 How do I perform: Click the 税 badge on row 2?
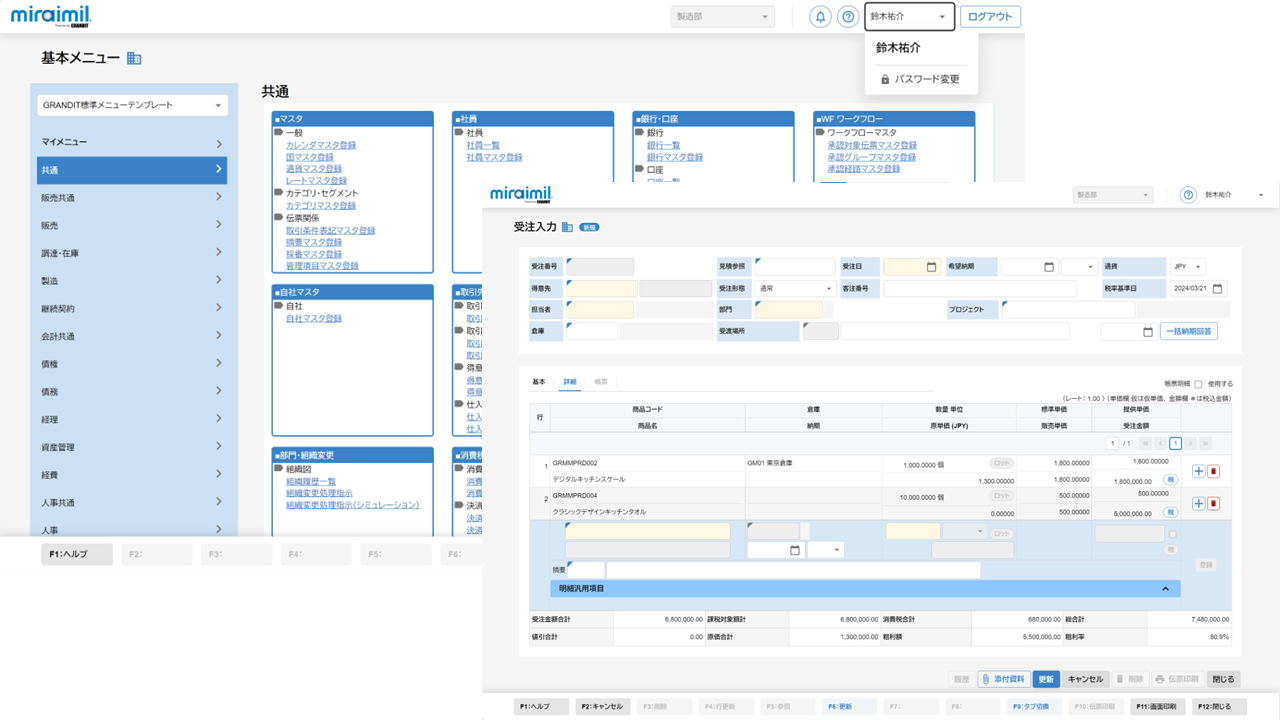1170,512
